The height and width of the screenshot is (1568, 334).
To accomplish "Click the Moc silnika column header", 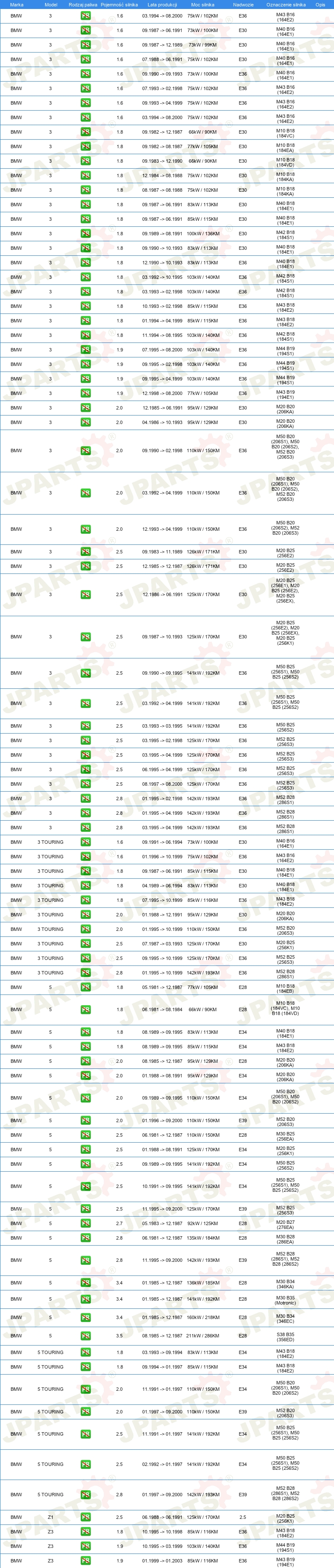I will pyautogui.click(x=202, y=4).
